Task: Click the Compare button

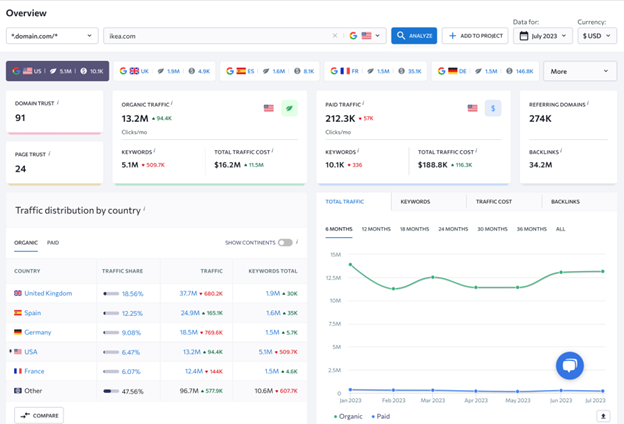Action: tap(39, 415)
